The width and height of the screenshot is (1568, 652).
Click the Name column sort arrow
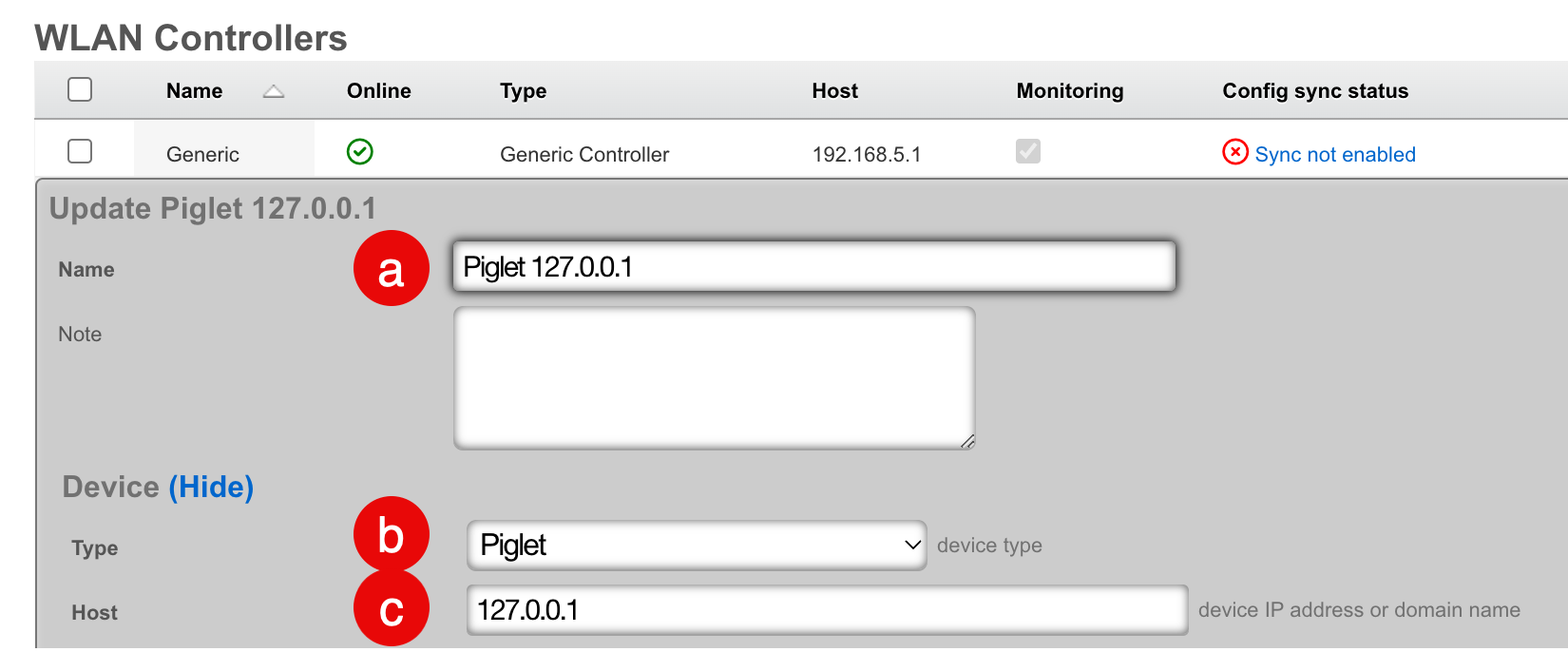pos(274,91)
